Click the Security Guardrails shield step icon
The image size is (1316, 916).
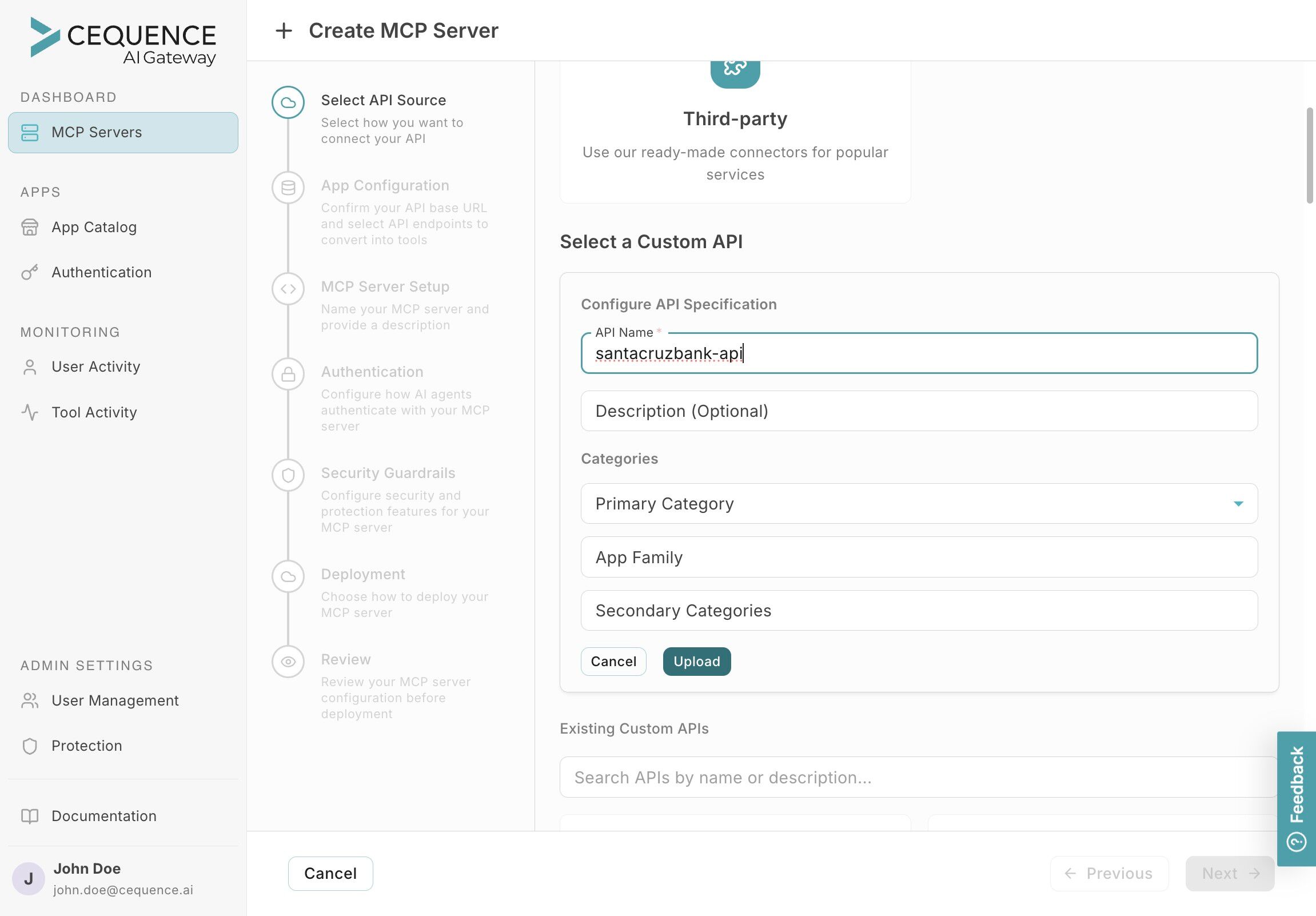[x=288, y=475]
